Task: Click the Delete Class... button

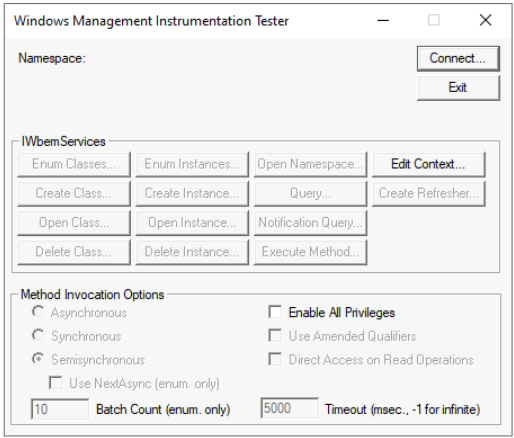Action: click(x=74, y=252)
